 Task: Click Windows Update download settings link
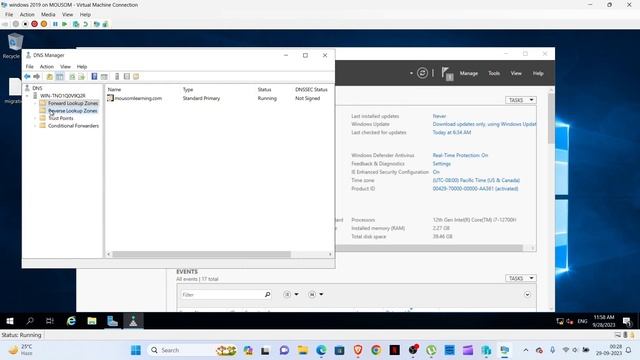click(x=484, y=124)
